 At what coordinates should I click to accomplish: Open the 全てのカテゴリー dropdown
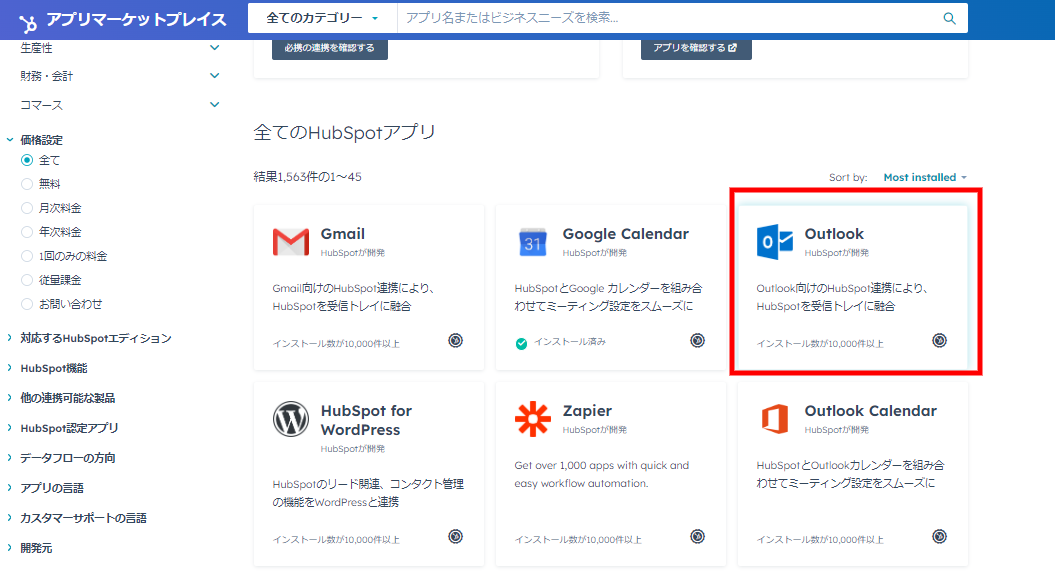coord(322,18)
